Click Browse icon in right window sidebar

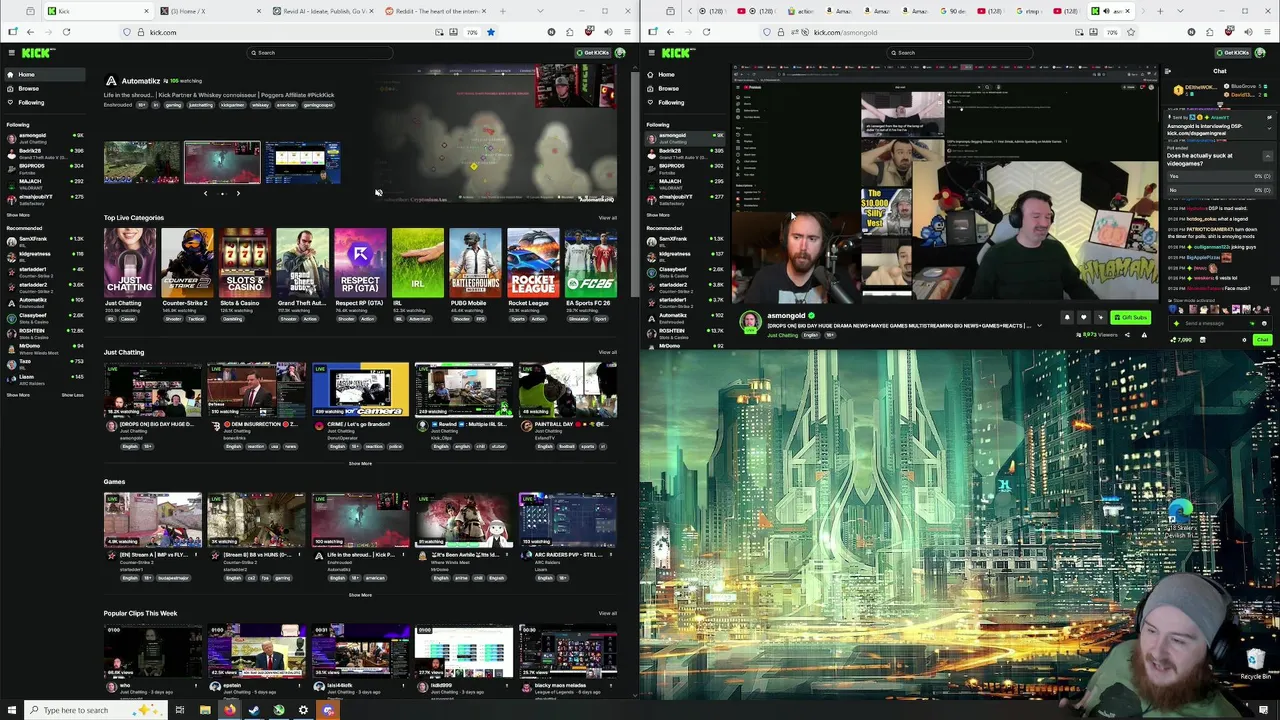pos(650,88)
